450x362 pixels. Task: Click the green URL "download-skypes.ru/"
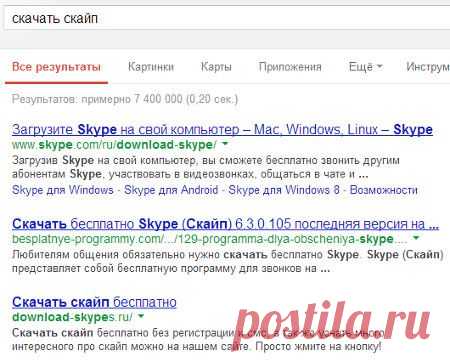point(72,317)
